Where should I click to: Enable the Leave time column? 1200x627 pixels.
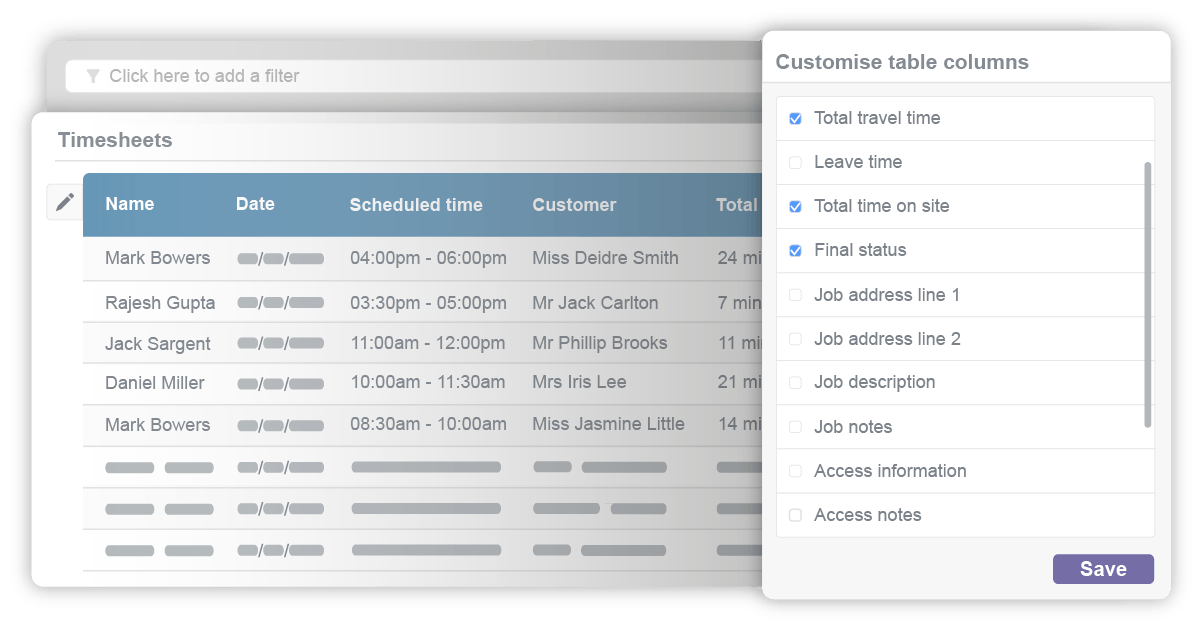point(795,162)
